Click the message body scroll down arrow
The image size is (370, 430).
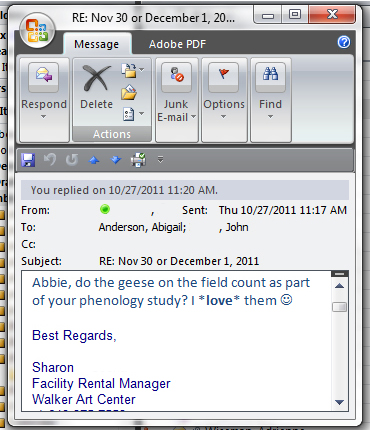[x=340, y=402]
